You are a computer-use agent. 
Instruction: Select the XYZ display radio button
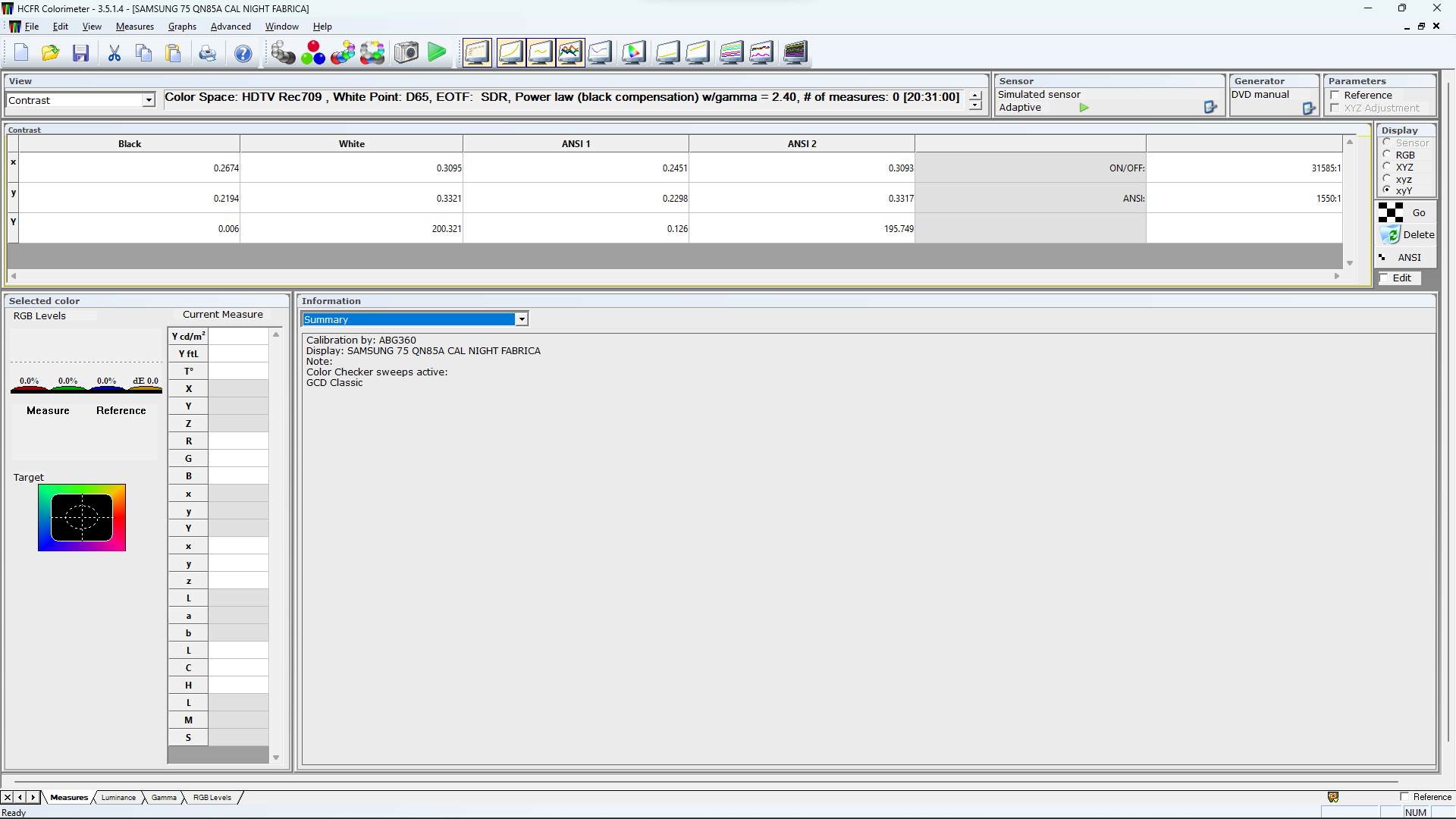tap(1387, 167)
